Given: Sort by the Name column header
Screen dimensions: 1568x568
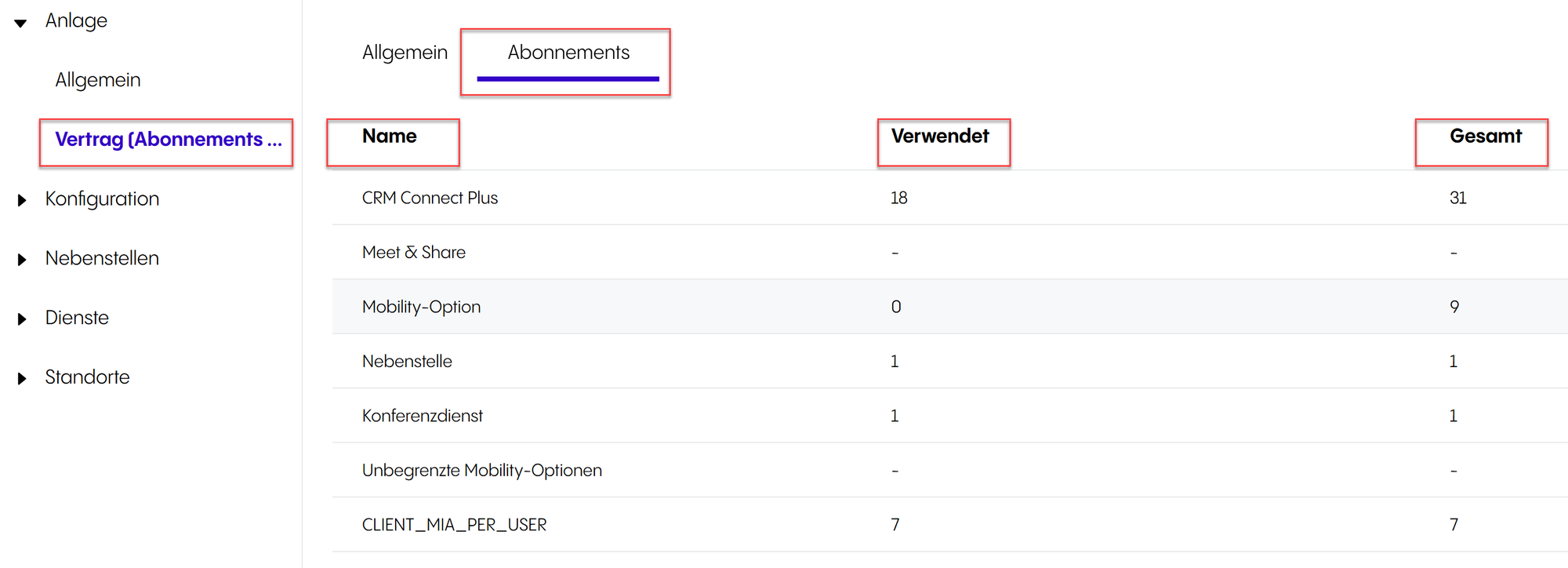Looking at the screenshot, I should point(390,137).
